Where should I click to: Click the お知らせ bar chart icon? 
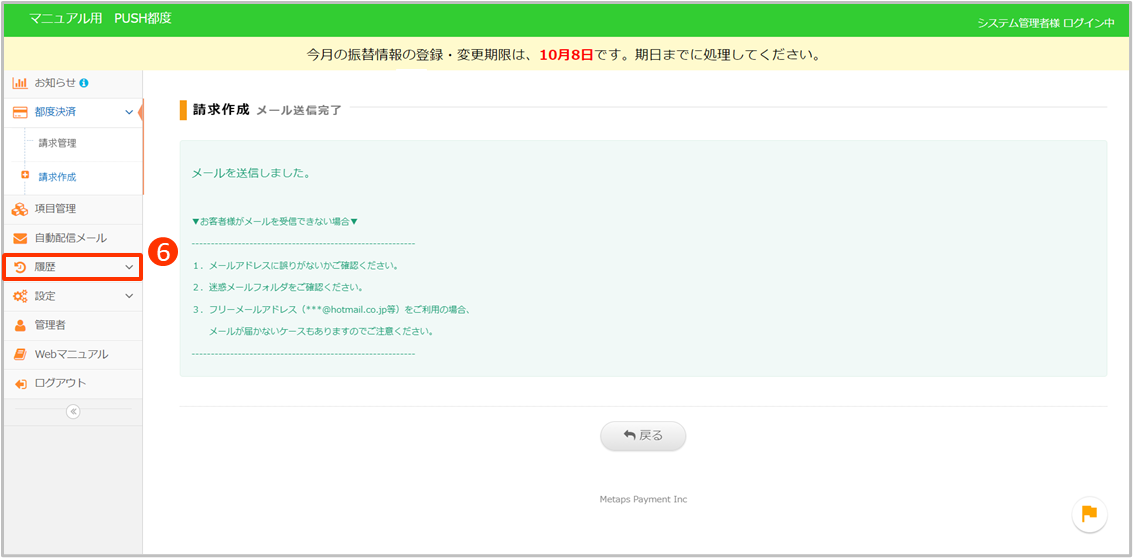point(19,83)
